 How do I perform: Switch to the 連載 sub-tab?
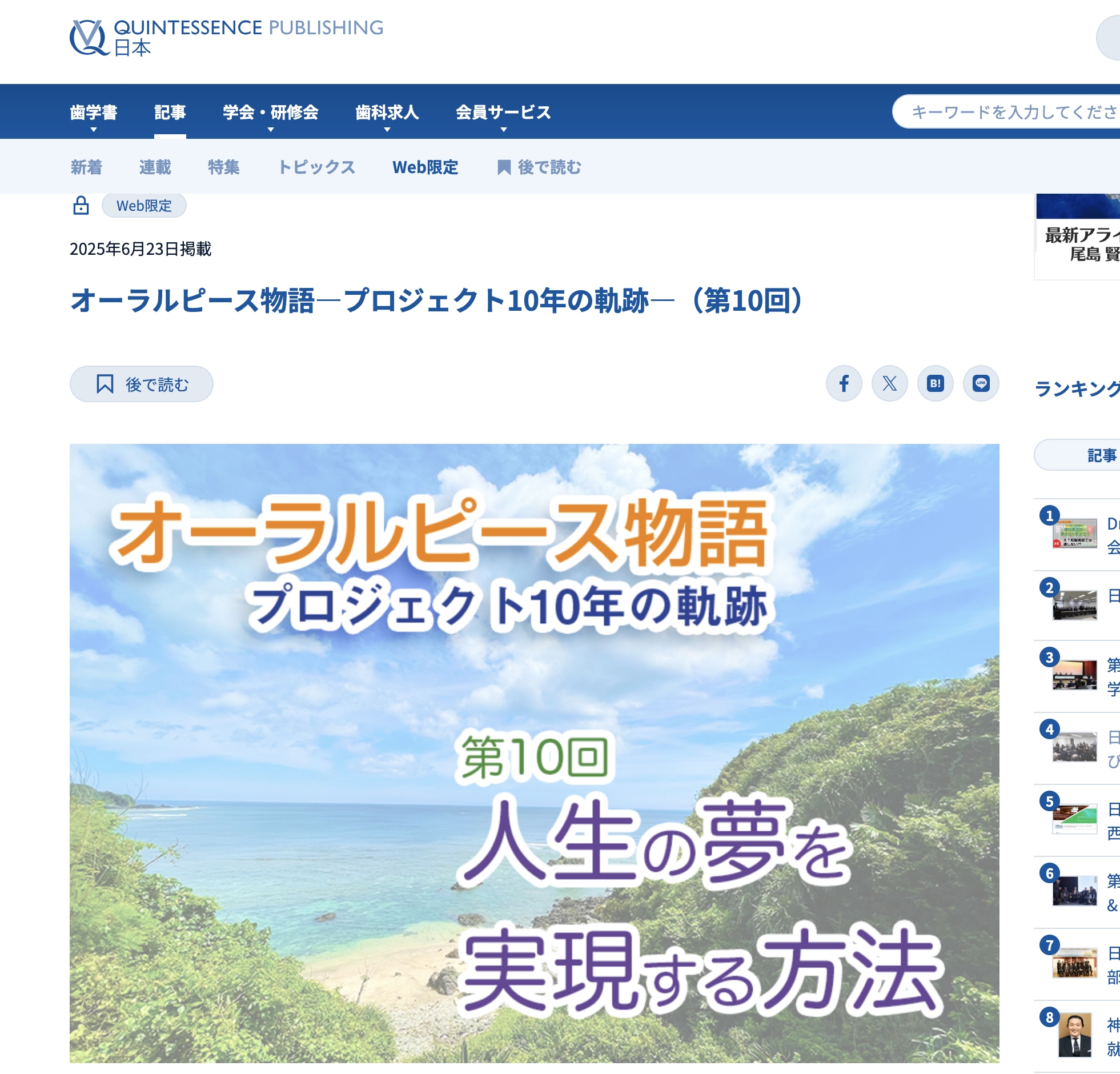[x=155, y=167]
